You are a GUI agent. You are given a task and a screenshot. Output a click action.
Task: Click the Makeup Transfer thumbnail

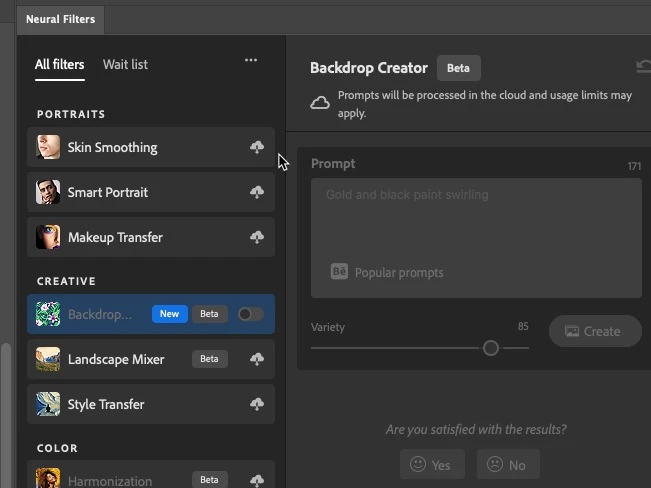click(48, 237)
